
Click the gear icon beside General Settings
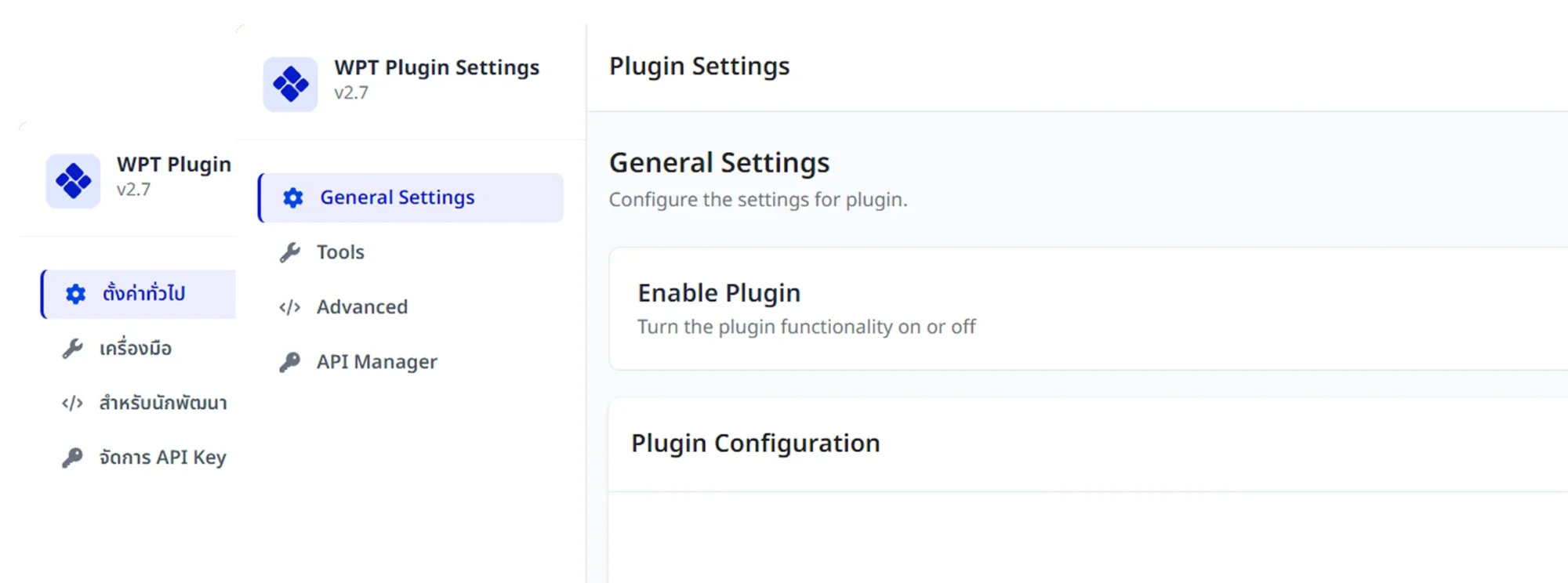coord(293,197)
